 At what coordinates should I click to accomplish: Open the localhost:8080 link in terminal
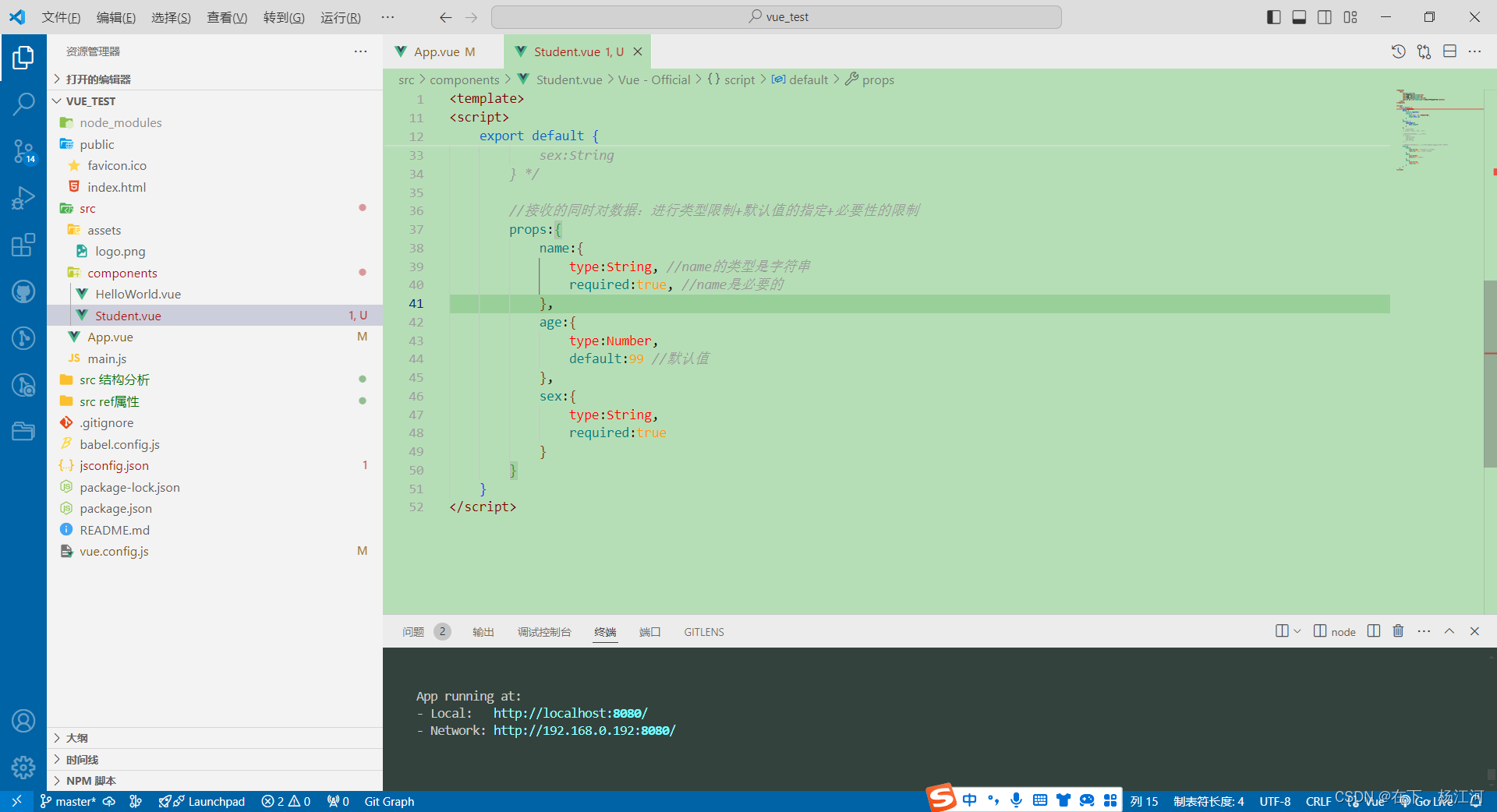tap(571, 713)
